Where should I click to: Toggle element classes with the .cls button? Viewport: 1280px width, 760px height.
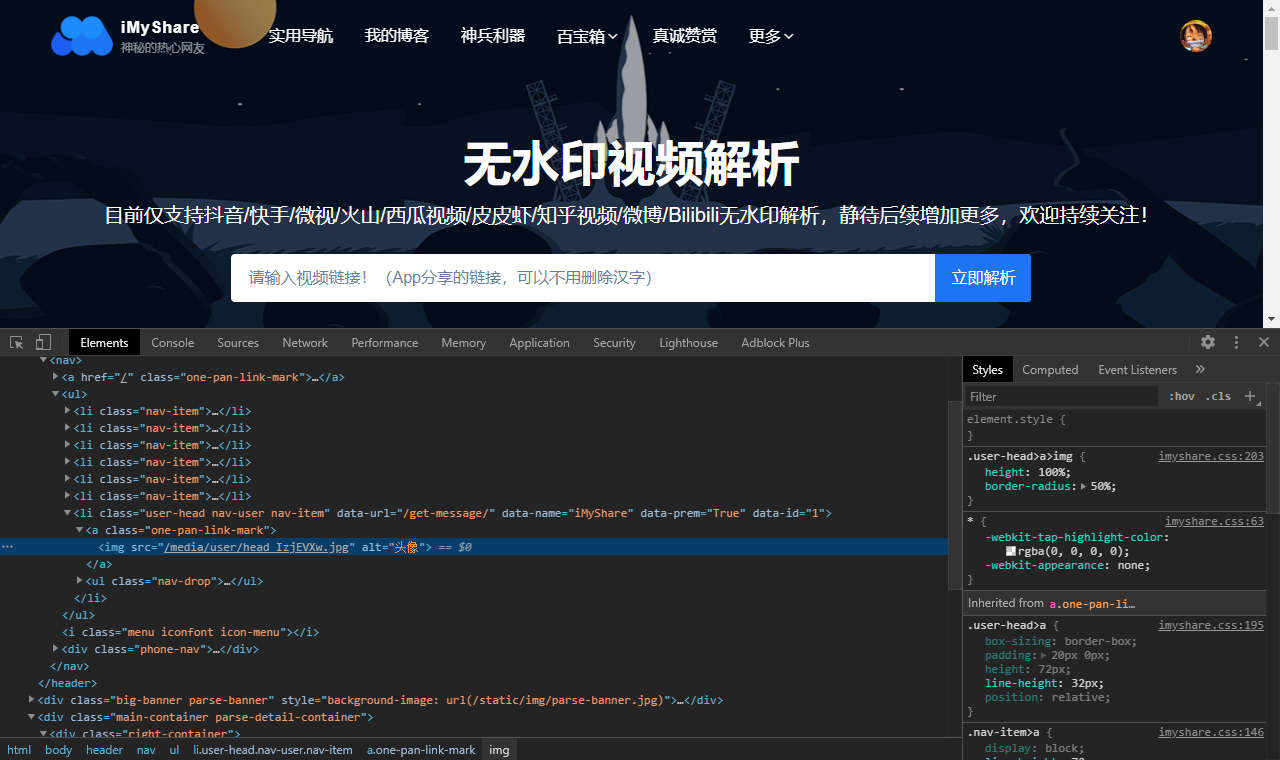[x=1218, y=396]
